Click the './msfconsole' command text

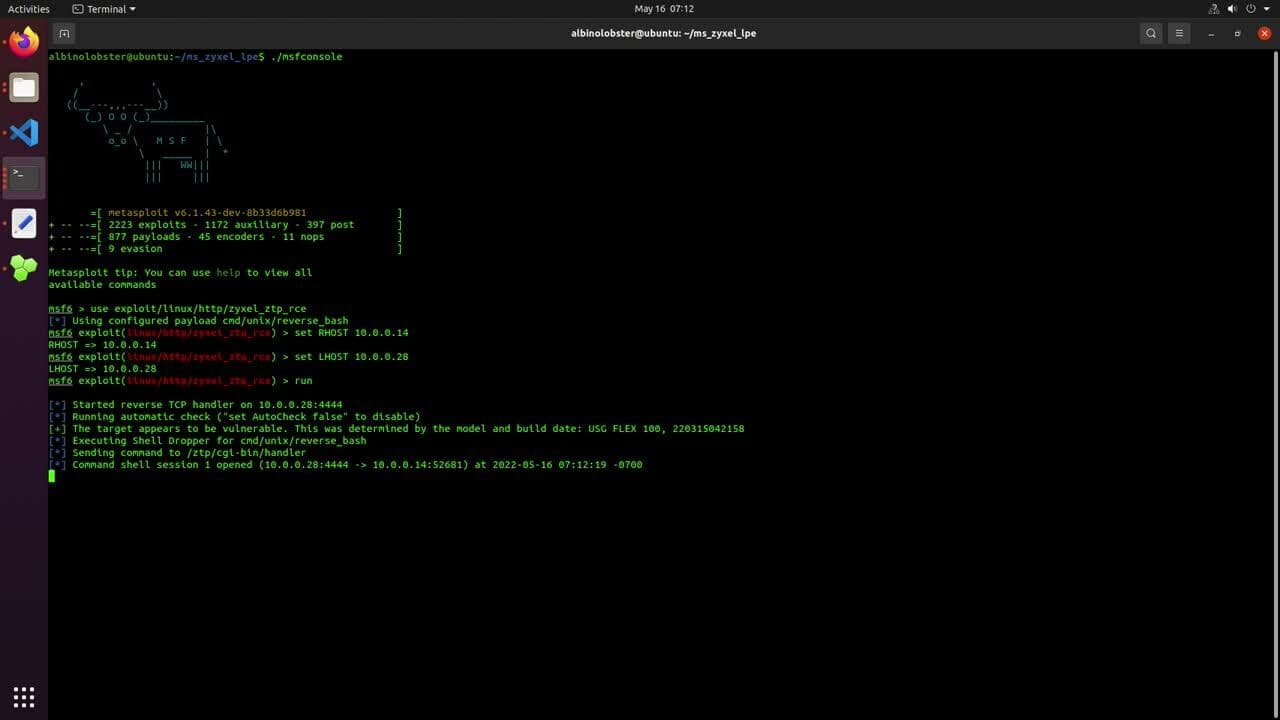[x=306, y=57]
